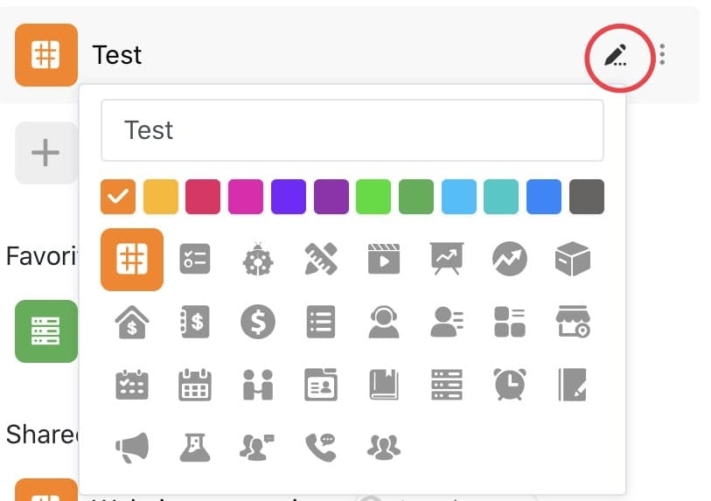
Task: Open the green server list base tile
Action: (x=46, y=331)
